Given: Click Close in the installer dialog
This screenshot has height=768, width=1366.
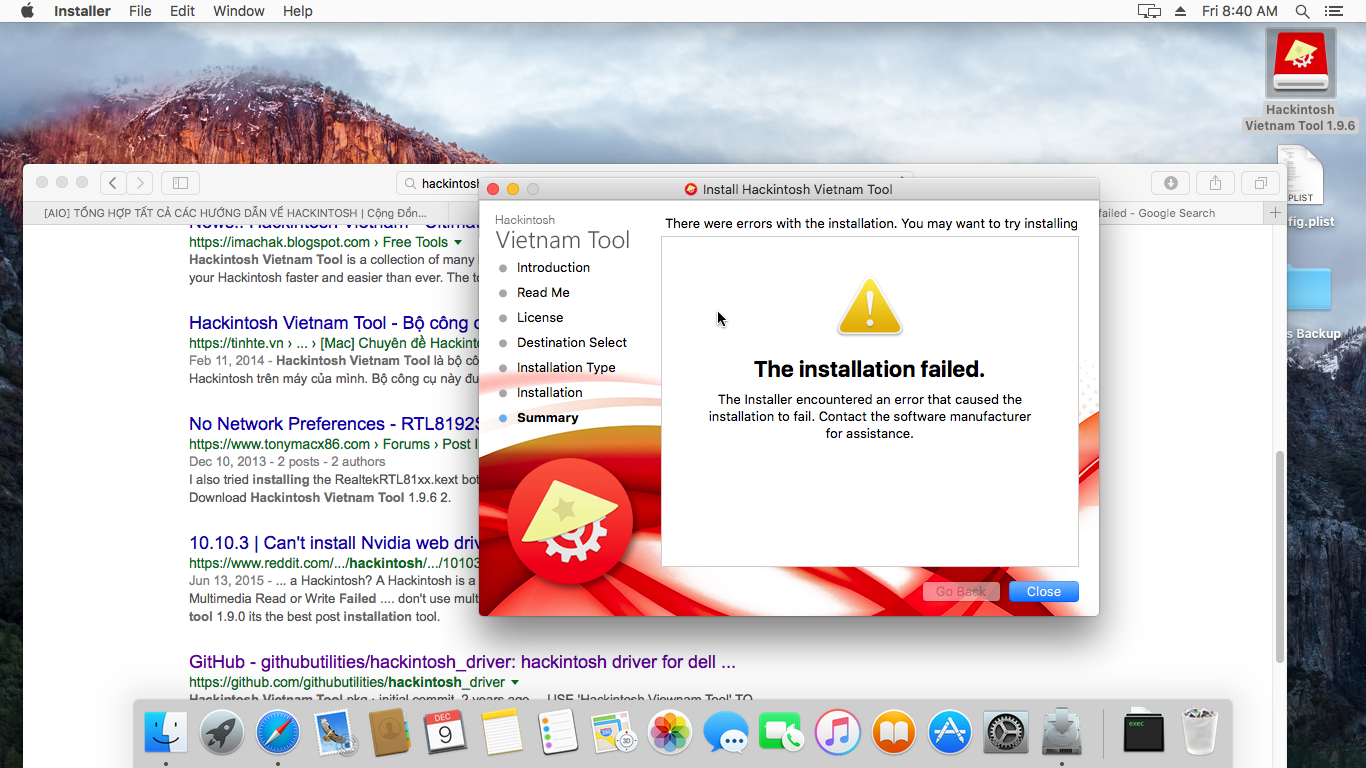Looking at the screenshot, I should tap(1043, 591).
